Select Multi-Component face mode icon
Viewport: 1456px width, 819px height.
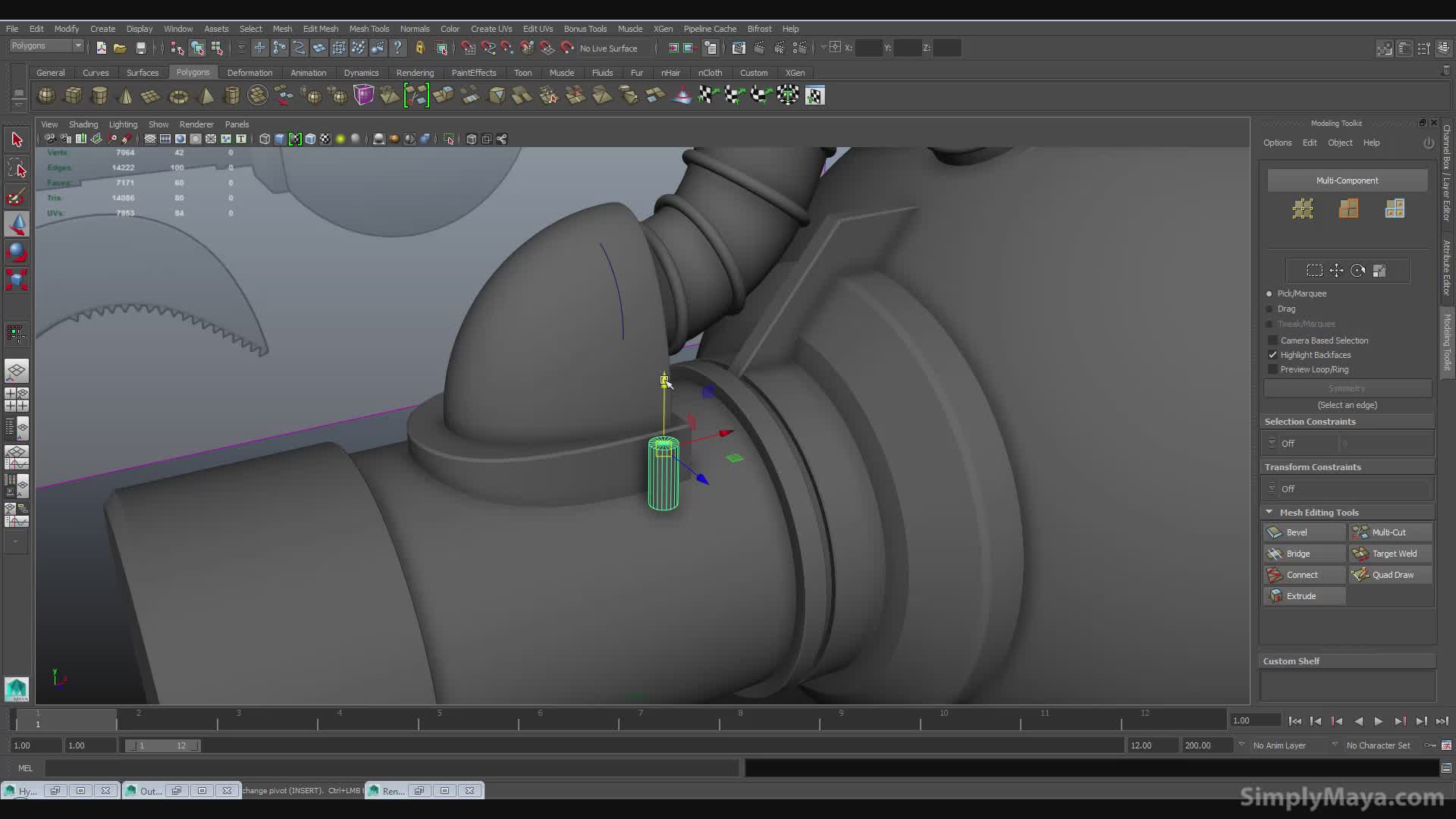tap(1395, 209)
